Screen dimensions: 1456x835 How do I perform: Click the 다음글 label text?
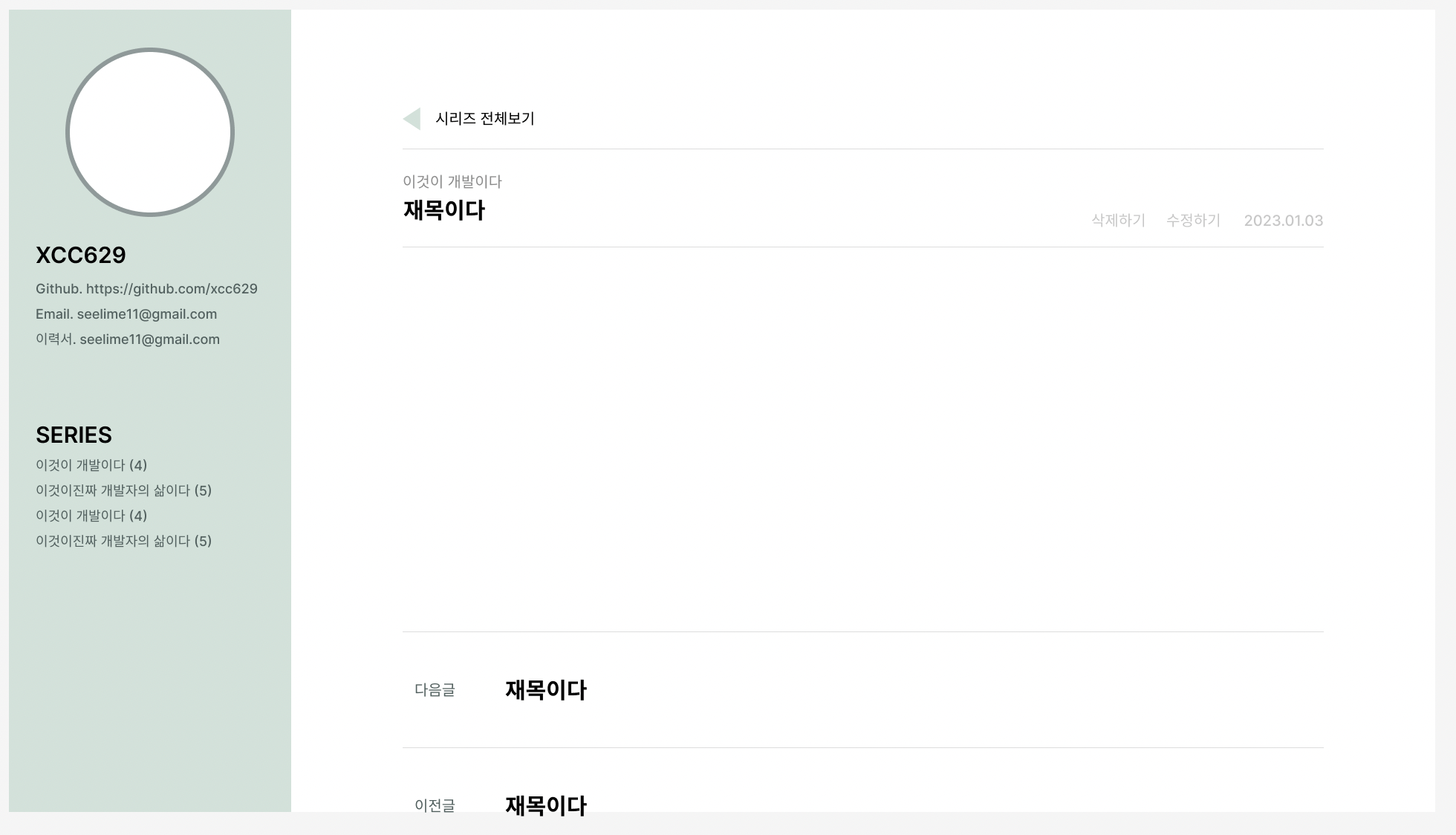click(x=435, y=690)
